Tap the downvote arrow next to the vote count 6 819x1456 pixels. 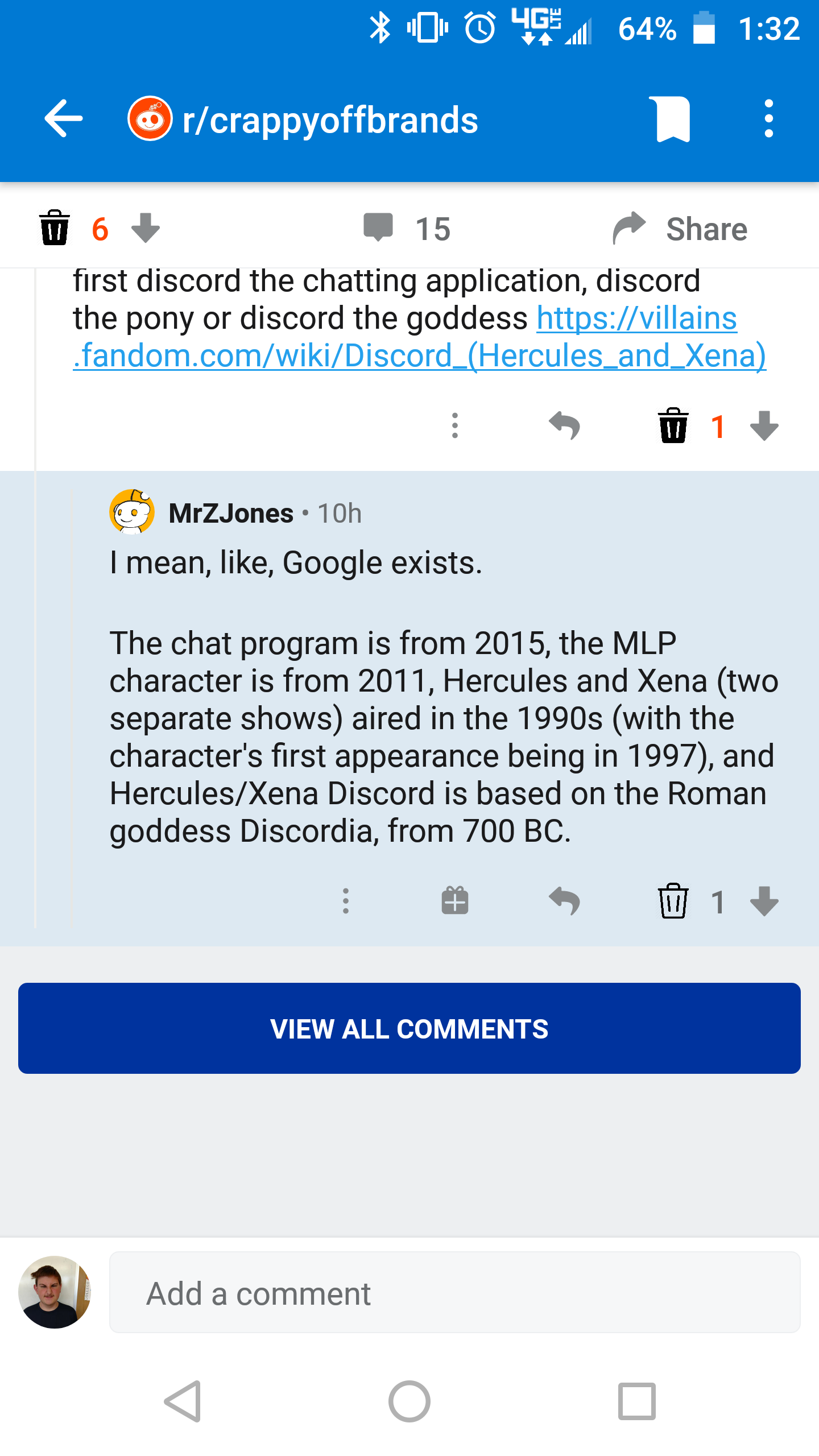(145, 229)
